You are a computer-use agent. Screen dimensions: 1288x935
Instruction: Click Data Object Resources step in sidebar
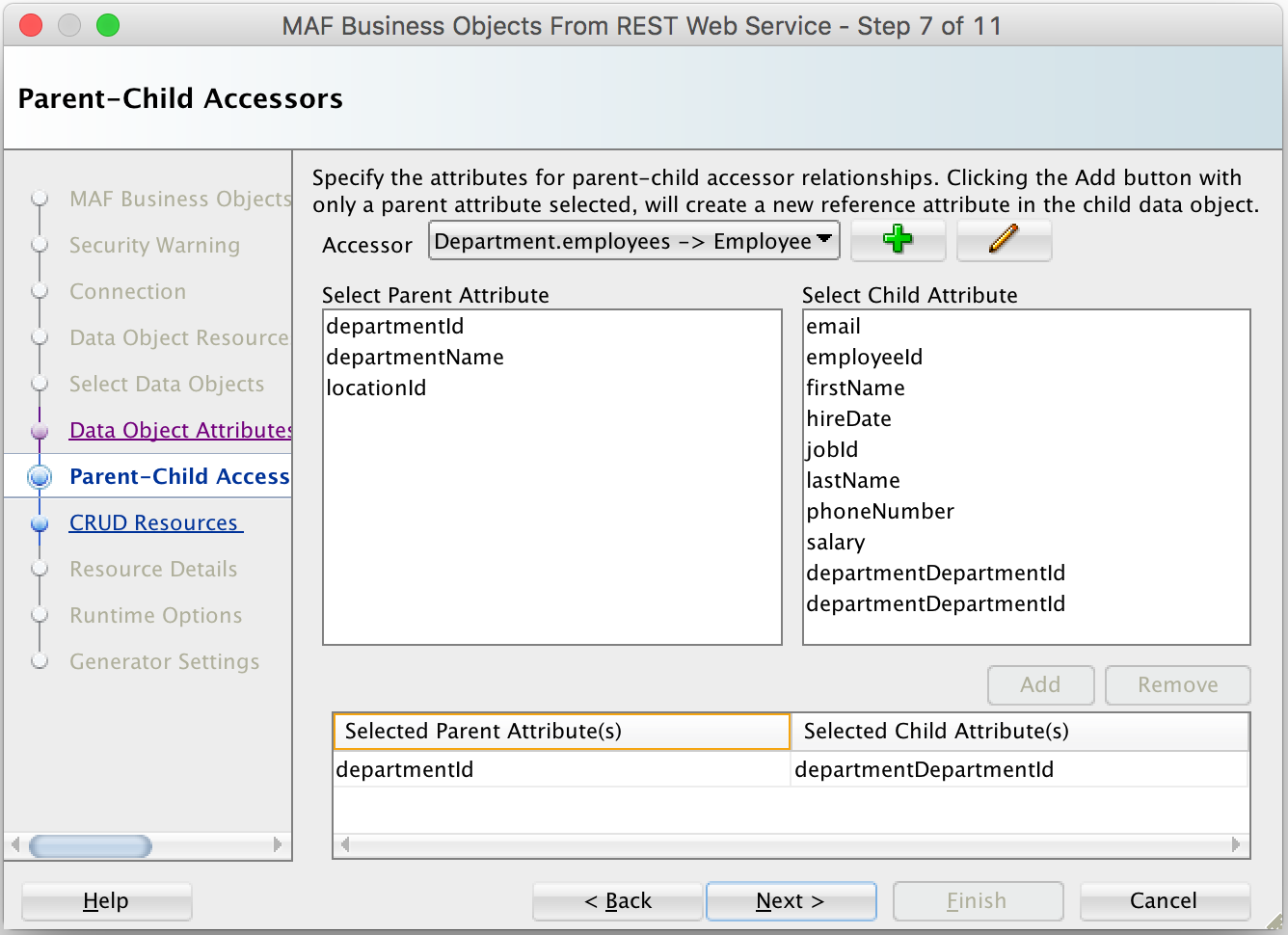[179, 337]
